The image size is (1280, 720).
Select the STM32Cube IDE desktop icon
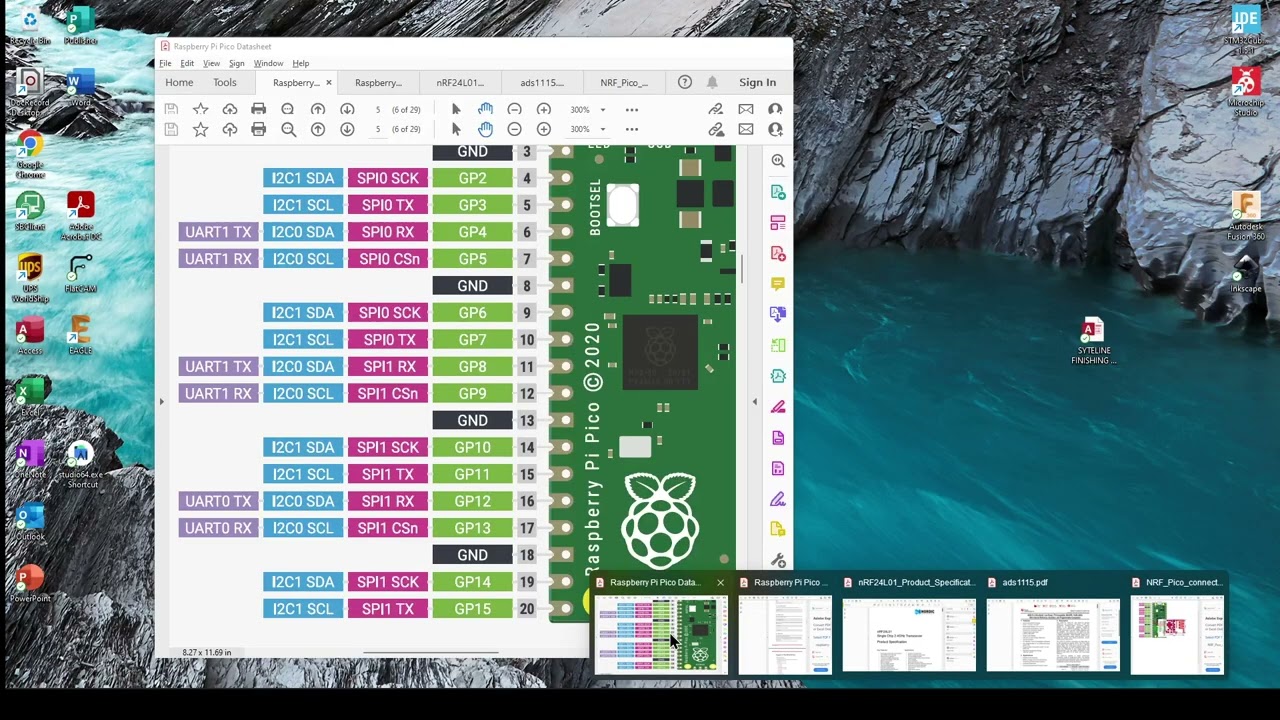point(1245,30)
